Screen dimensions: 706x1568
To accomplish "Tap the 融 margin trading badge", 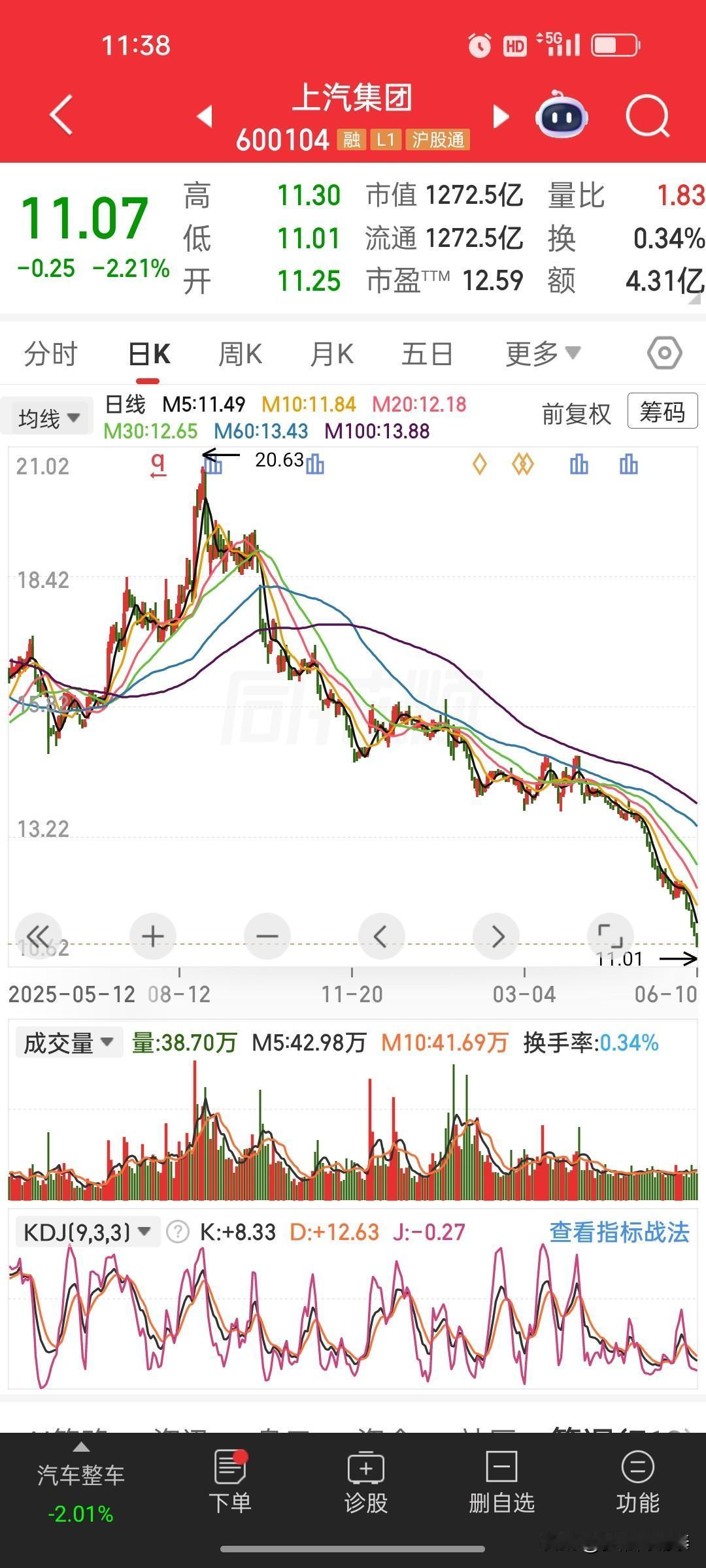I will point(352,140).
